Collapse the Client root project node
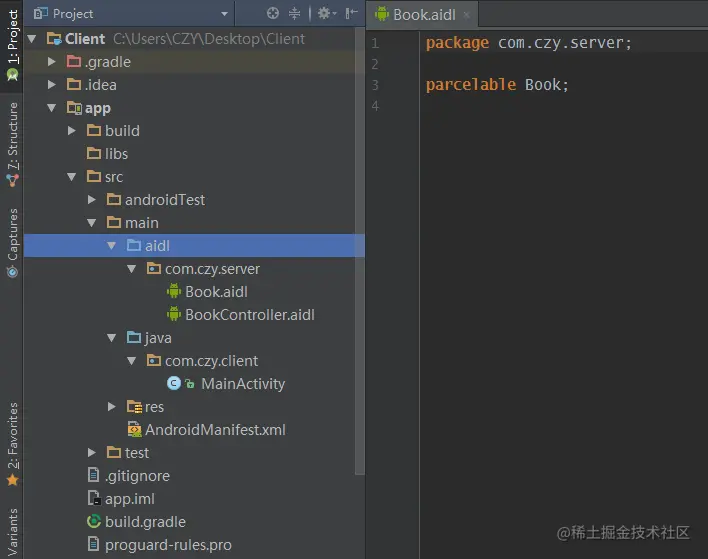Image resolution: width=708 pixels, height=559 pixels. [x=32, y=39]
